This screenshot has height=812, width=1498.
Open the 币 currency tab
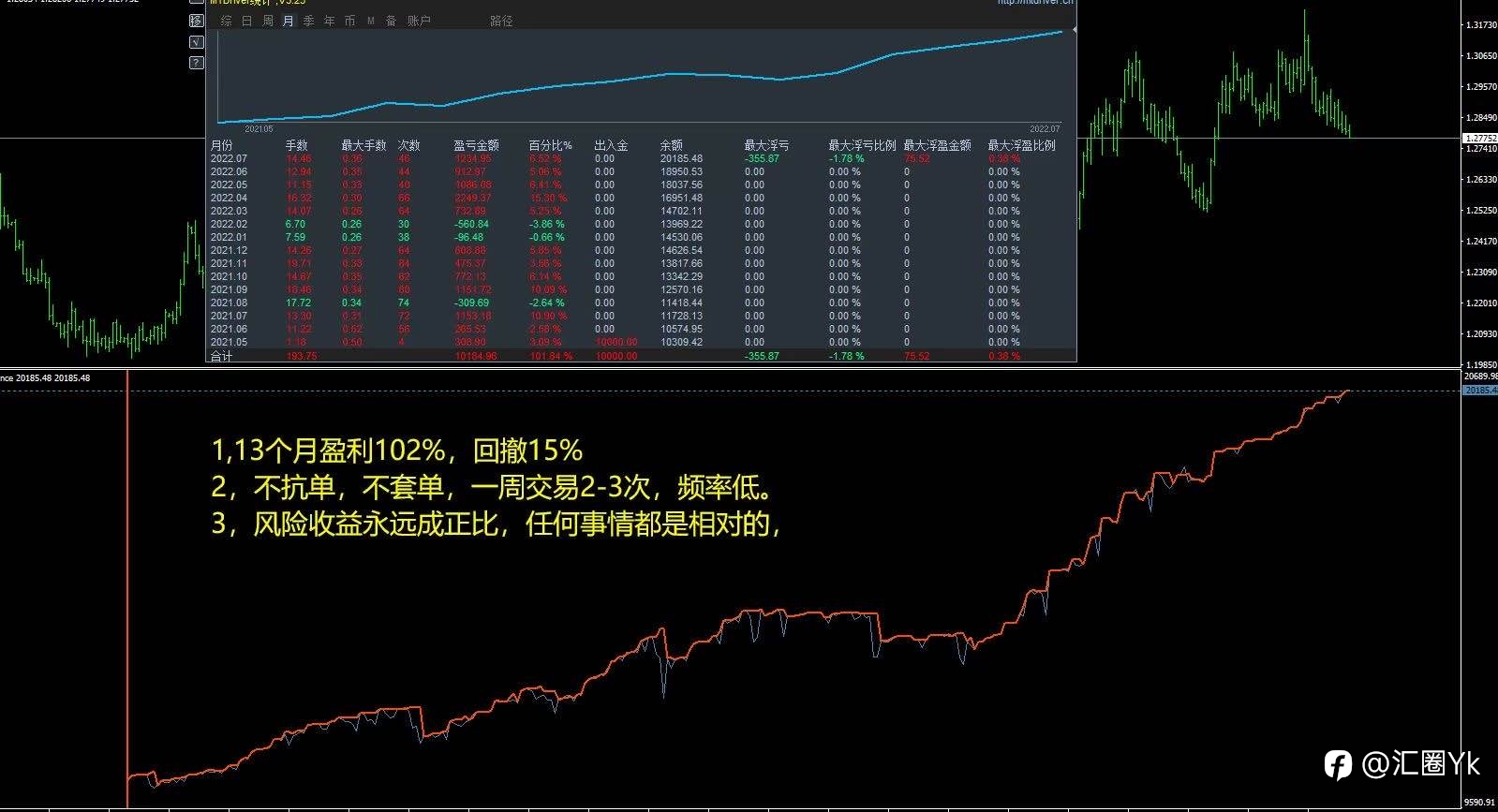tap(349, 21)
